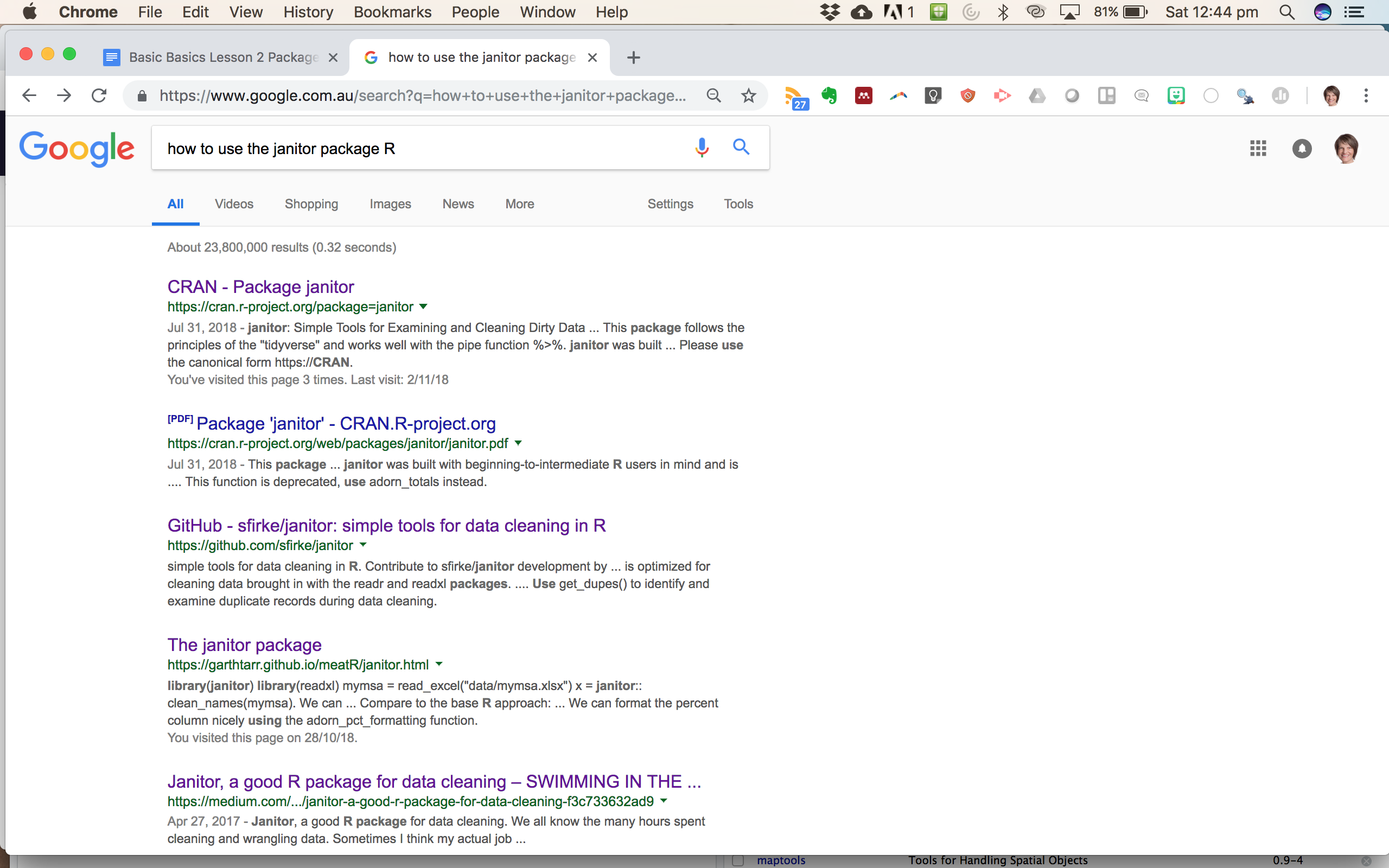Open the Package 'janitor' PDF result
The height and width of the screenshot is (868, 1389).
click(x=346, y=423)
